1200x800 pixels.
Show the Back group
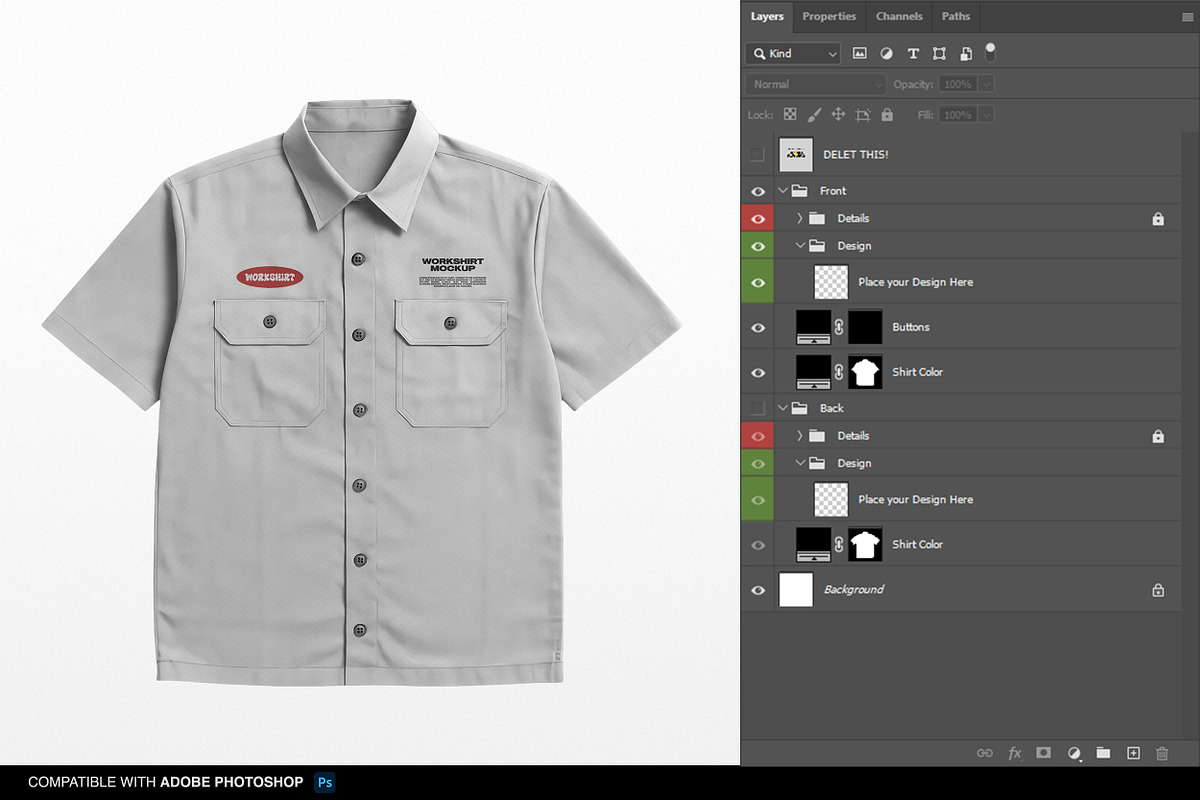757,408
